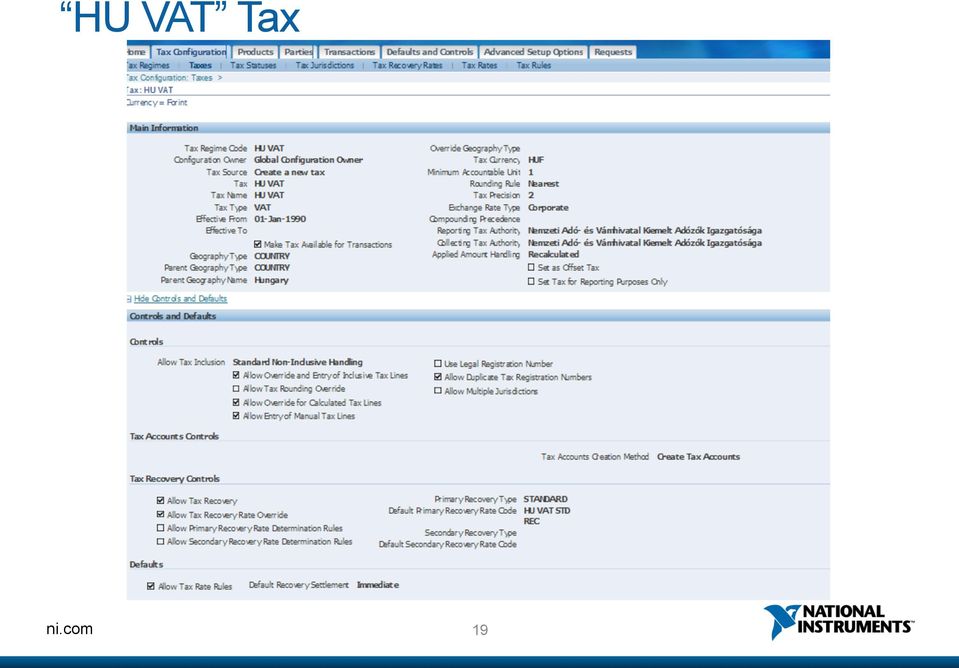959x668 pixels.
Task: Enable Allow Tax Rounding Override
Action: [236, 388]
